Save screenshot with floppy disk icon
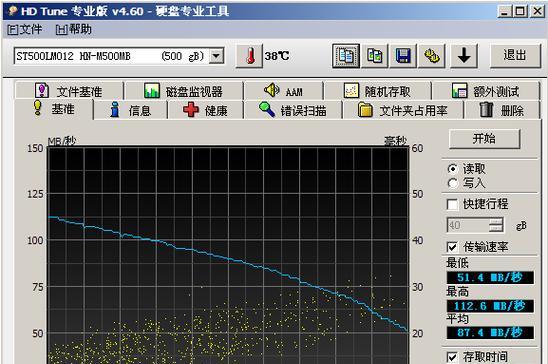This screenshot has width=548, height=364. pos(403,56)
